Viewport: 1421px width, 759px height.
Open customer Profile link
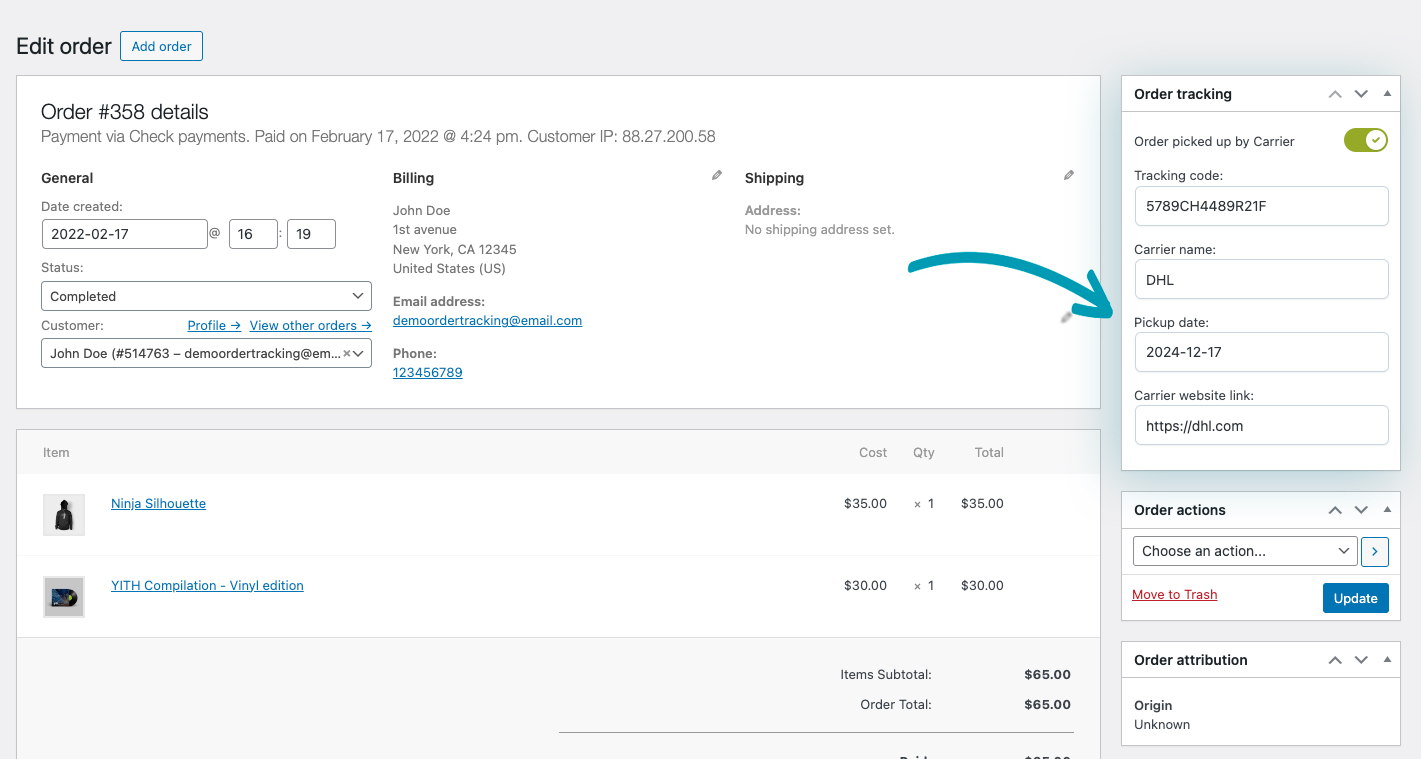[214, 325]
